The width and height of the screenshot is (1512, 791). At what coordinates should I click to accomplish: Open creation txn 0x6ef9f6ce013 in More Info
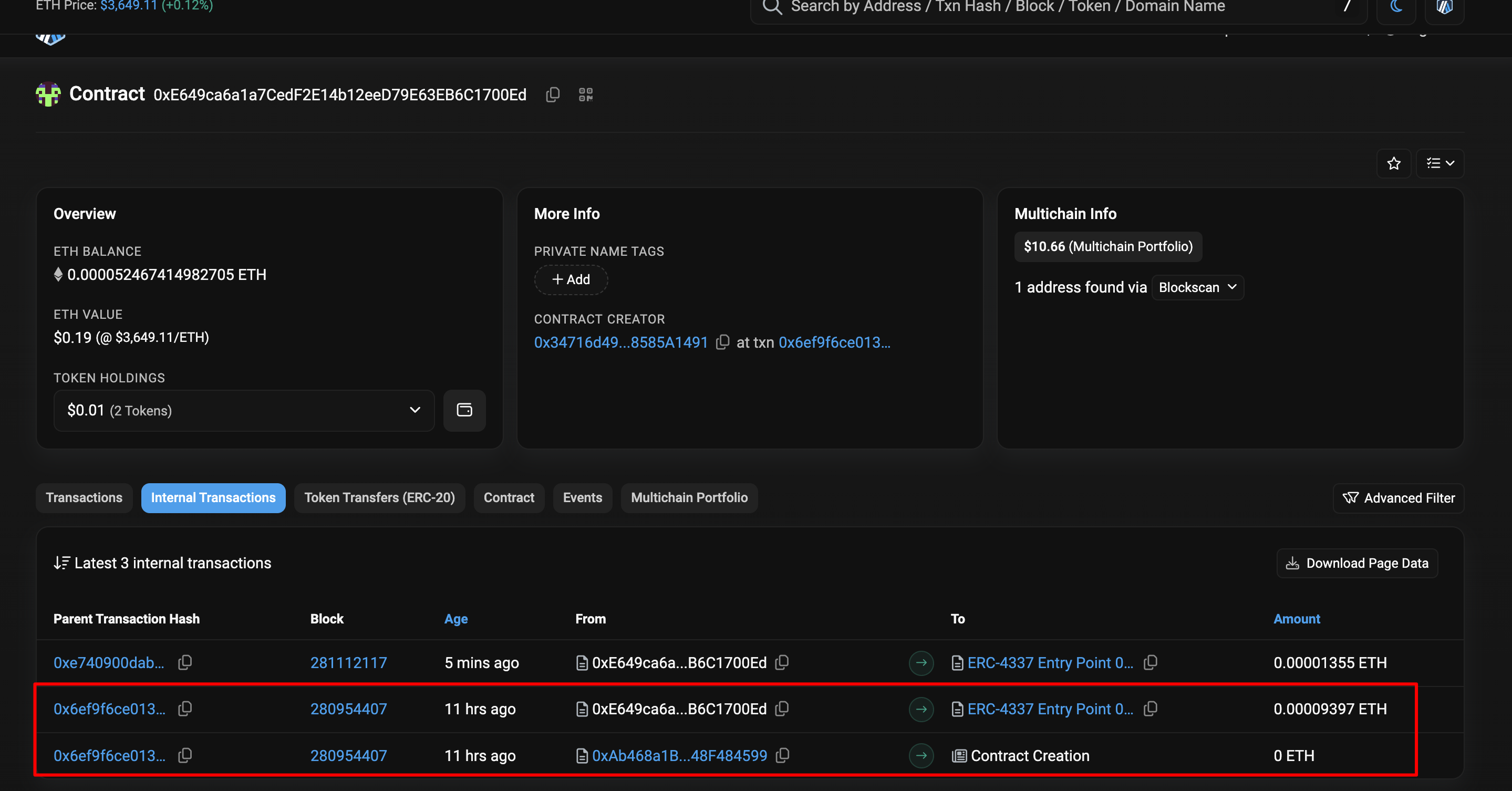834,342
